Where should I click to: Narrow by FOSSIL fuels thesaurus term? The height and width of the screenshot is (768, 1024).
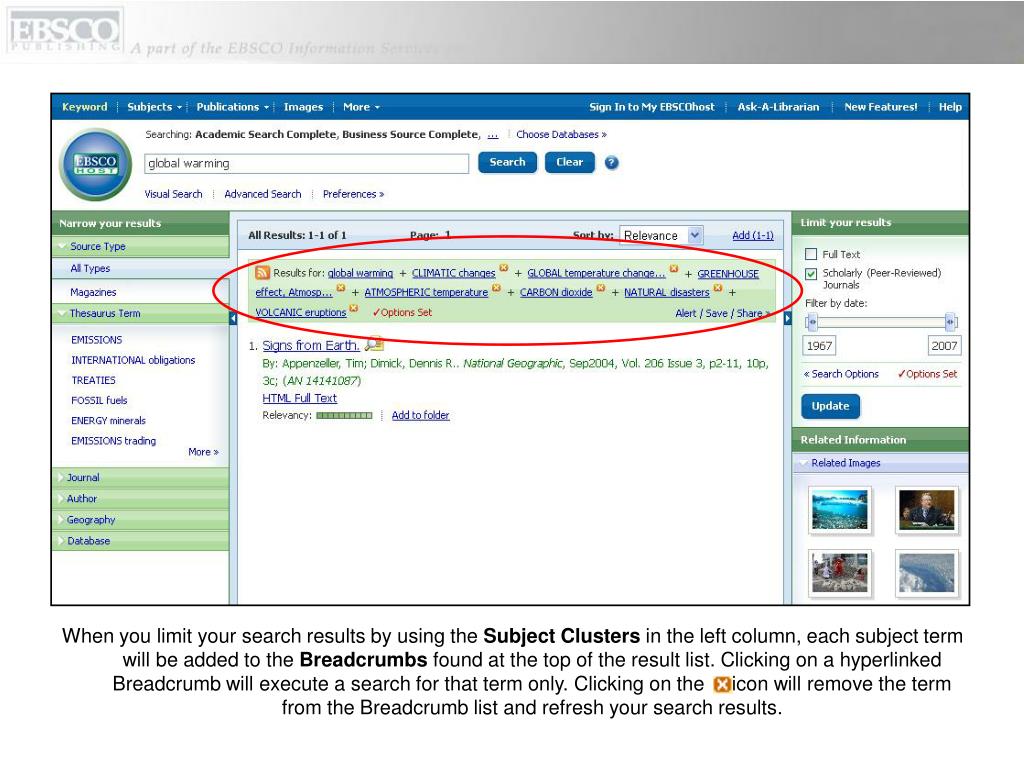[x=99, y=400]
